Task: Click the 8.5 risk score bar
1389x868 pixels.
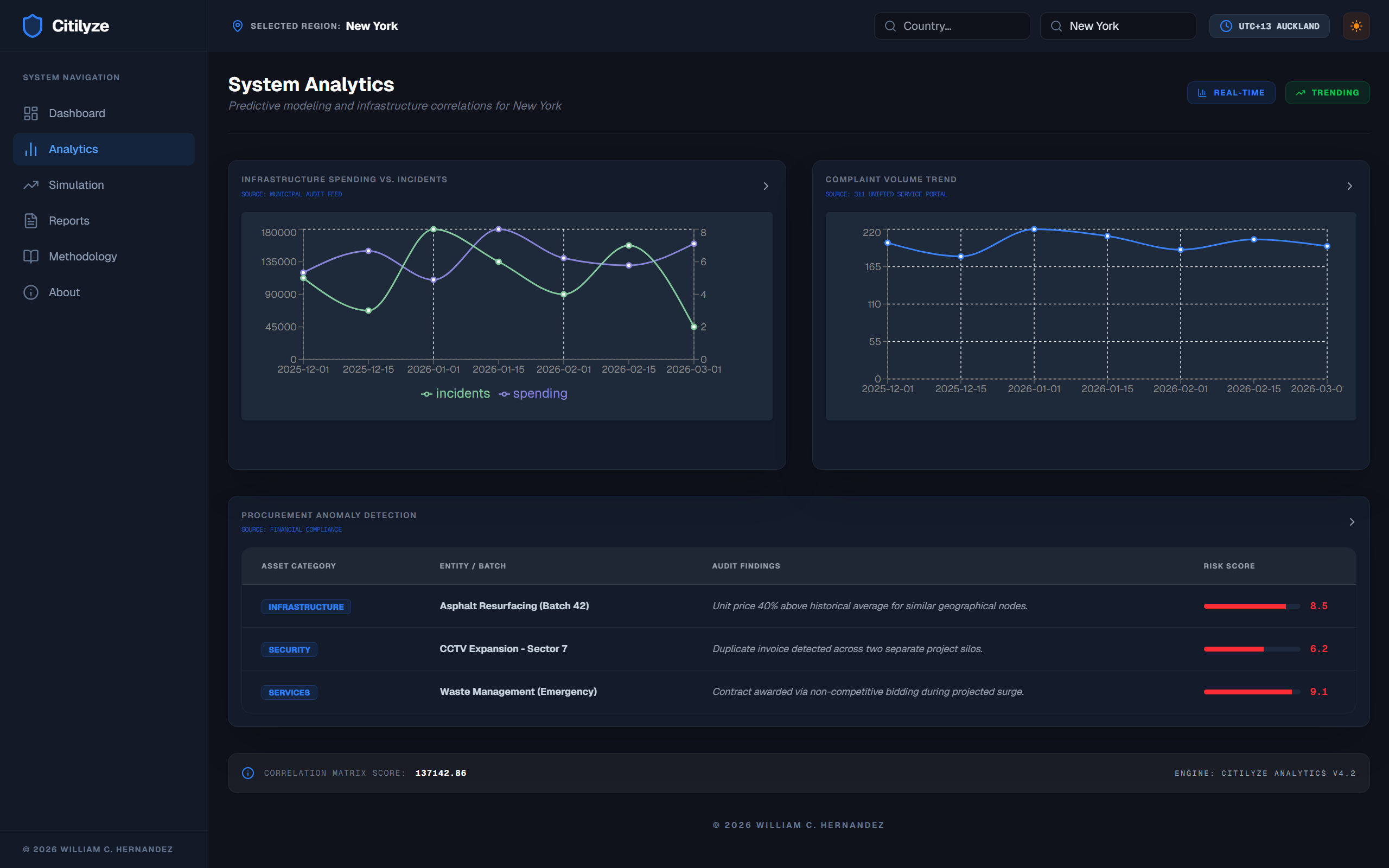Action: point(1251,606)
